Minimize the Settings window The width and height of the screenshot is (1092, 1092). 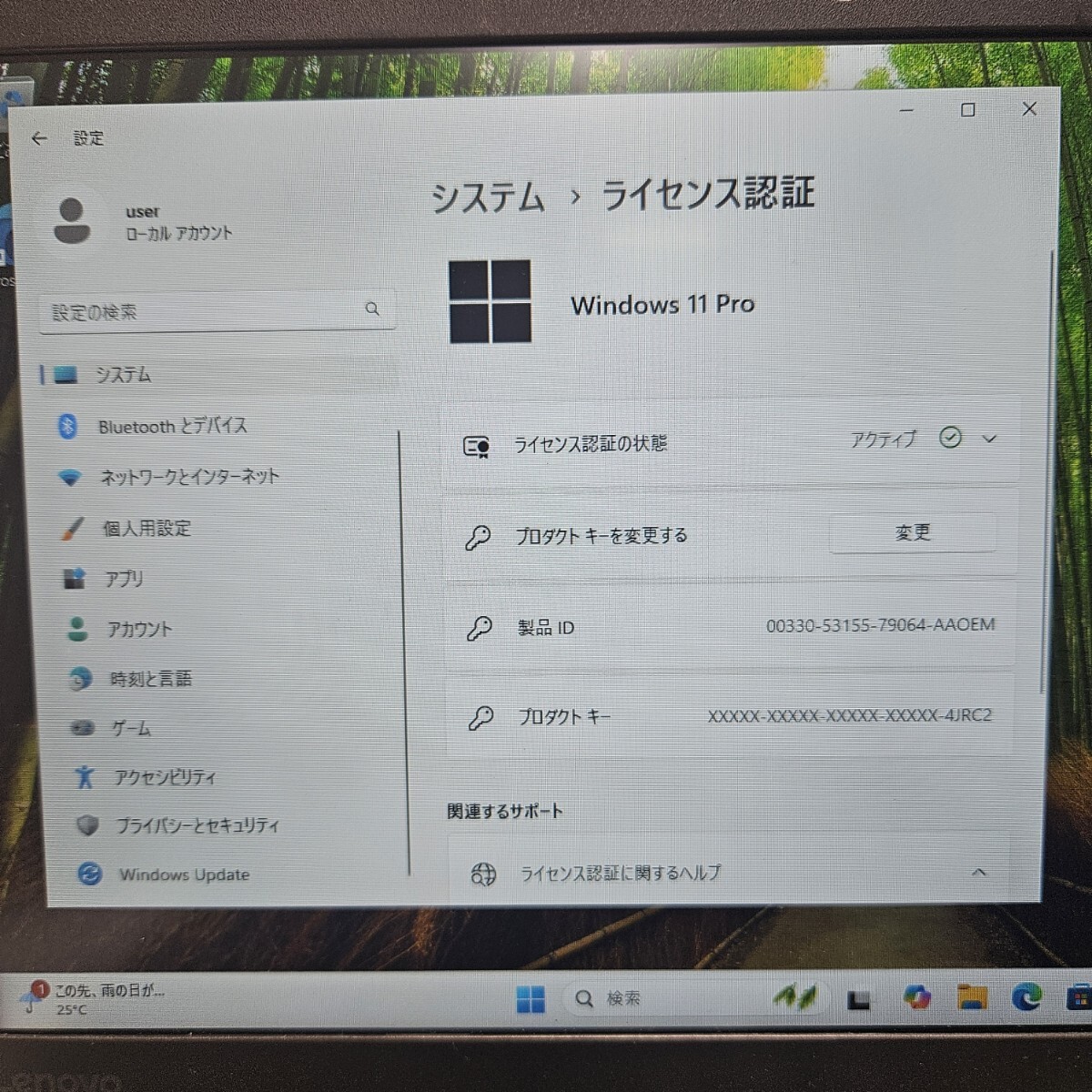[906, 110]
